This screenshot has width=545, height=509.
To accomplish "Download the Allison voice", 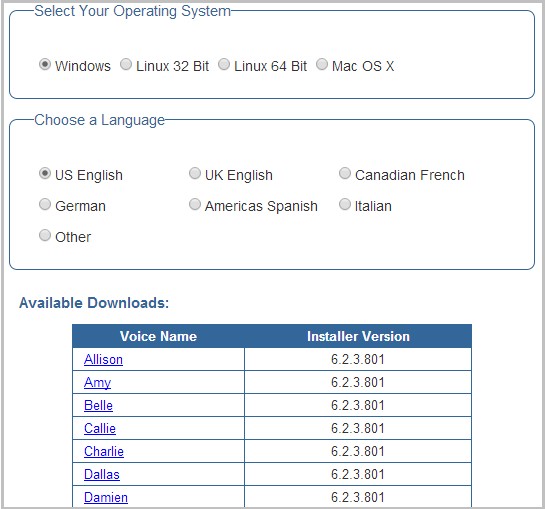I will 103,359.
